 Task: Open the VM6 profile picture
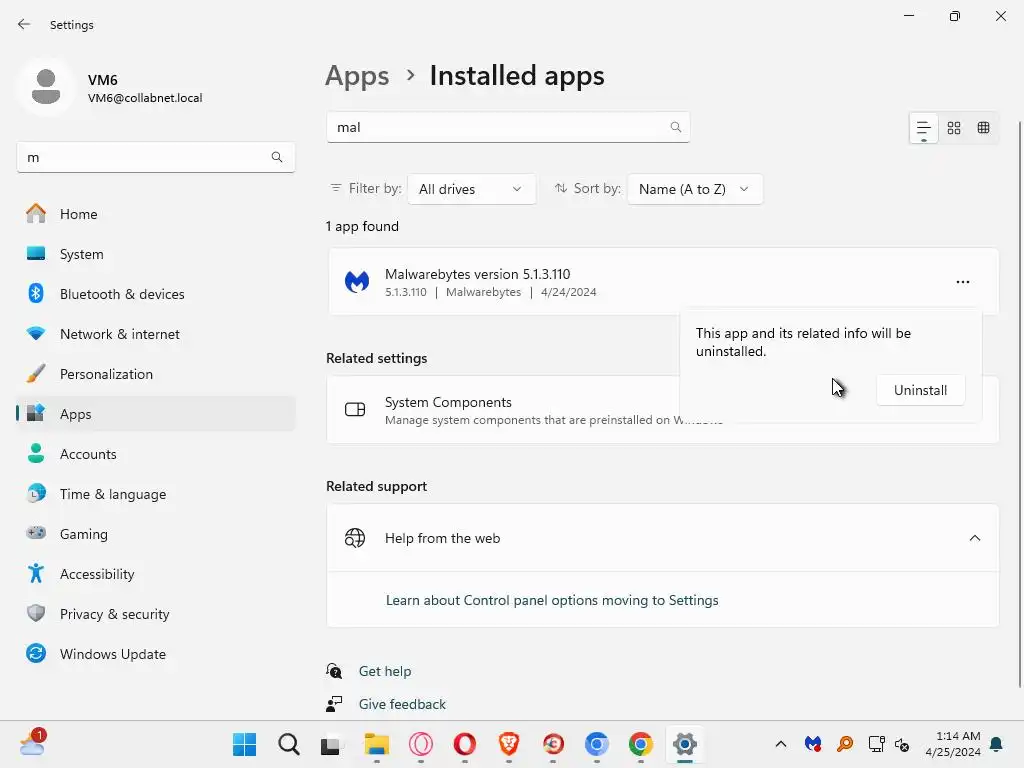[46, 88]
